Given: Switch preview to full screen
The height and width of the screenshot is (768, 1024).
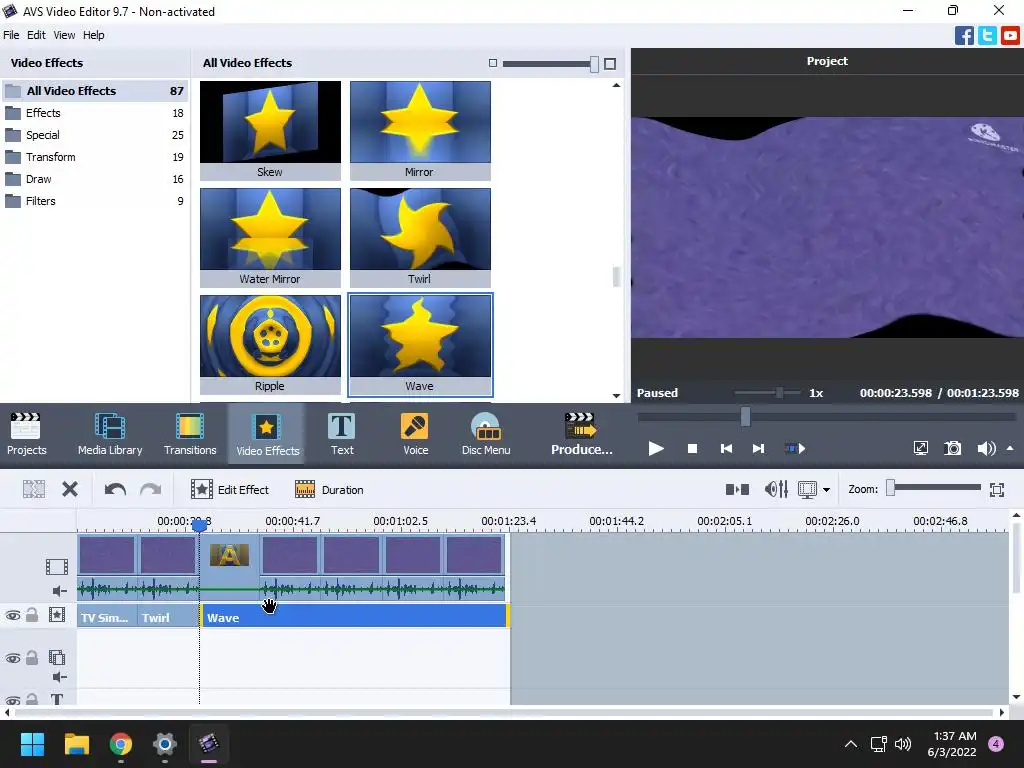Looking at the screenshot, I should (920, 448).
